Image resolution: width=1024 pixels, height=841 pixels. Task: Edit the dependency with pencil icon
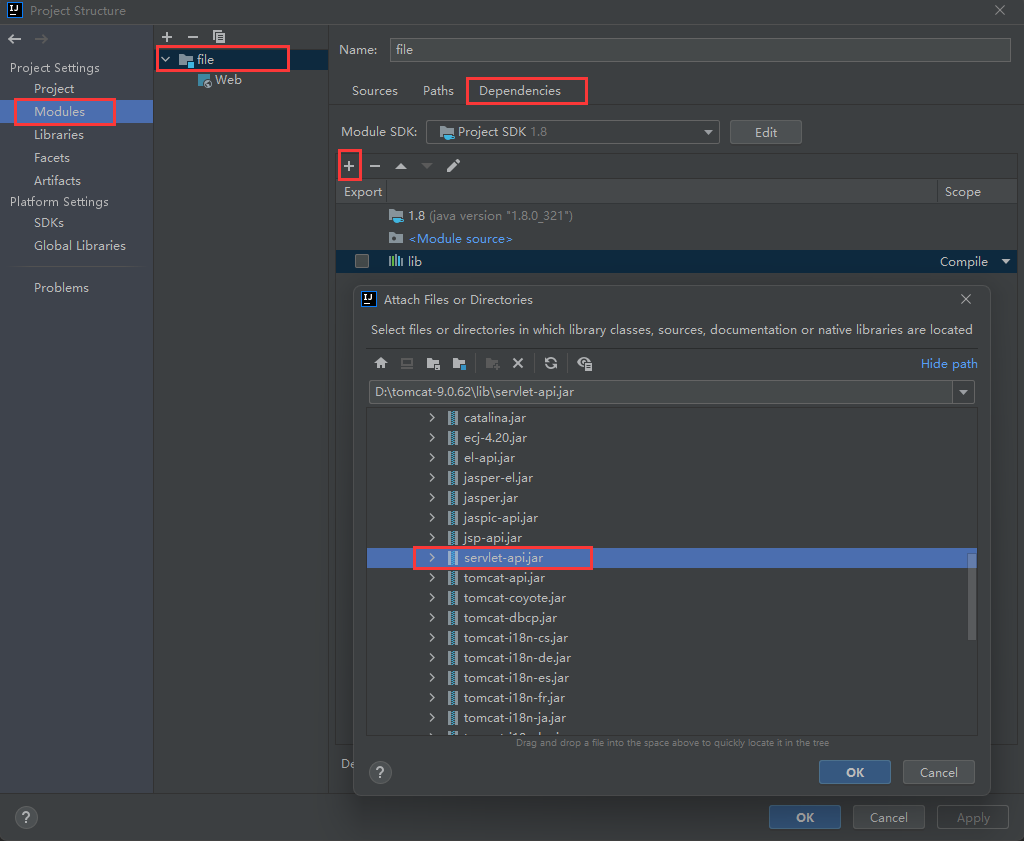pos(453,166)
